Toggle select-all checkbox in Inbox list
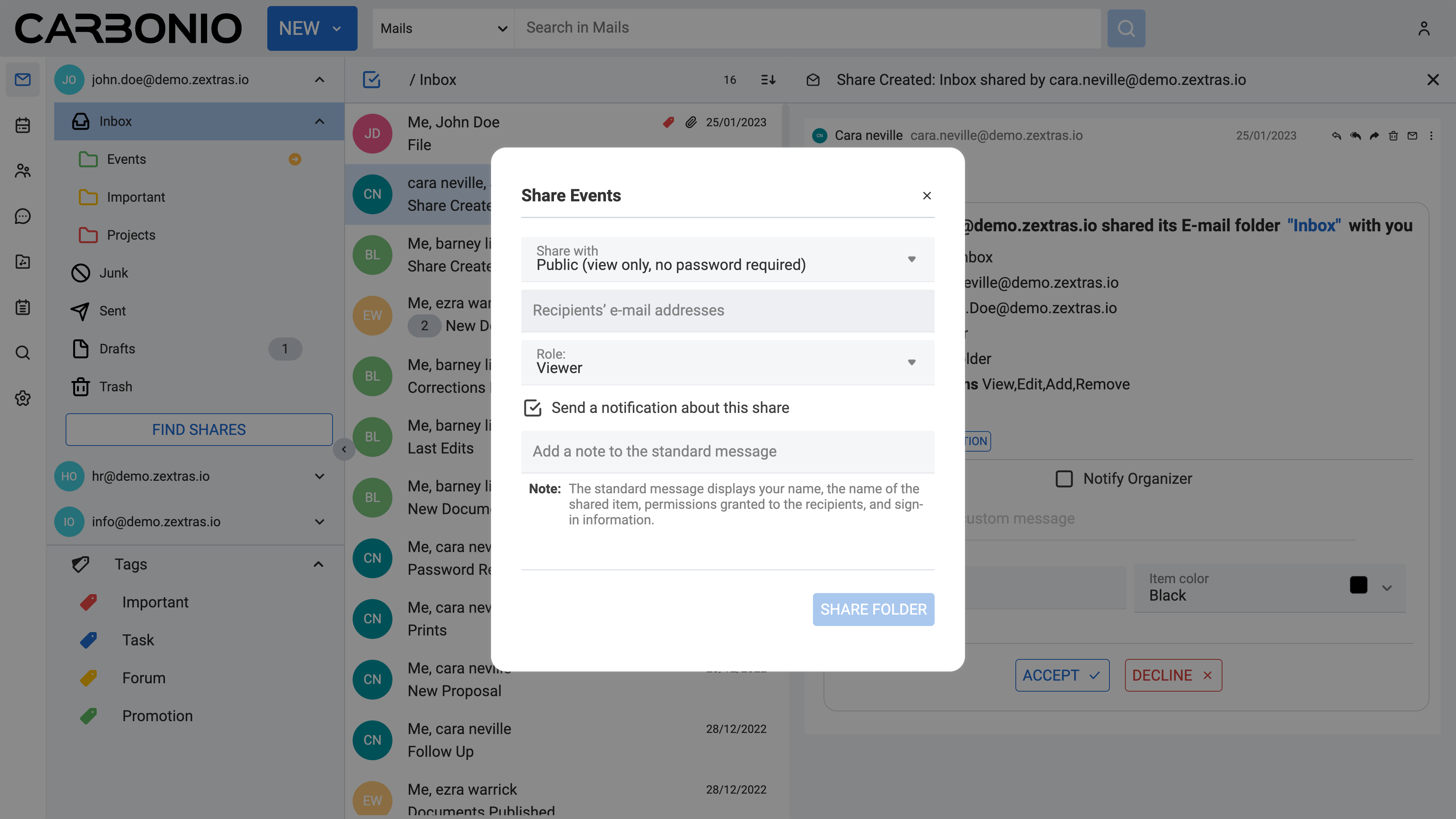1456x819 pixels. tap(371, 80)
